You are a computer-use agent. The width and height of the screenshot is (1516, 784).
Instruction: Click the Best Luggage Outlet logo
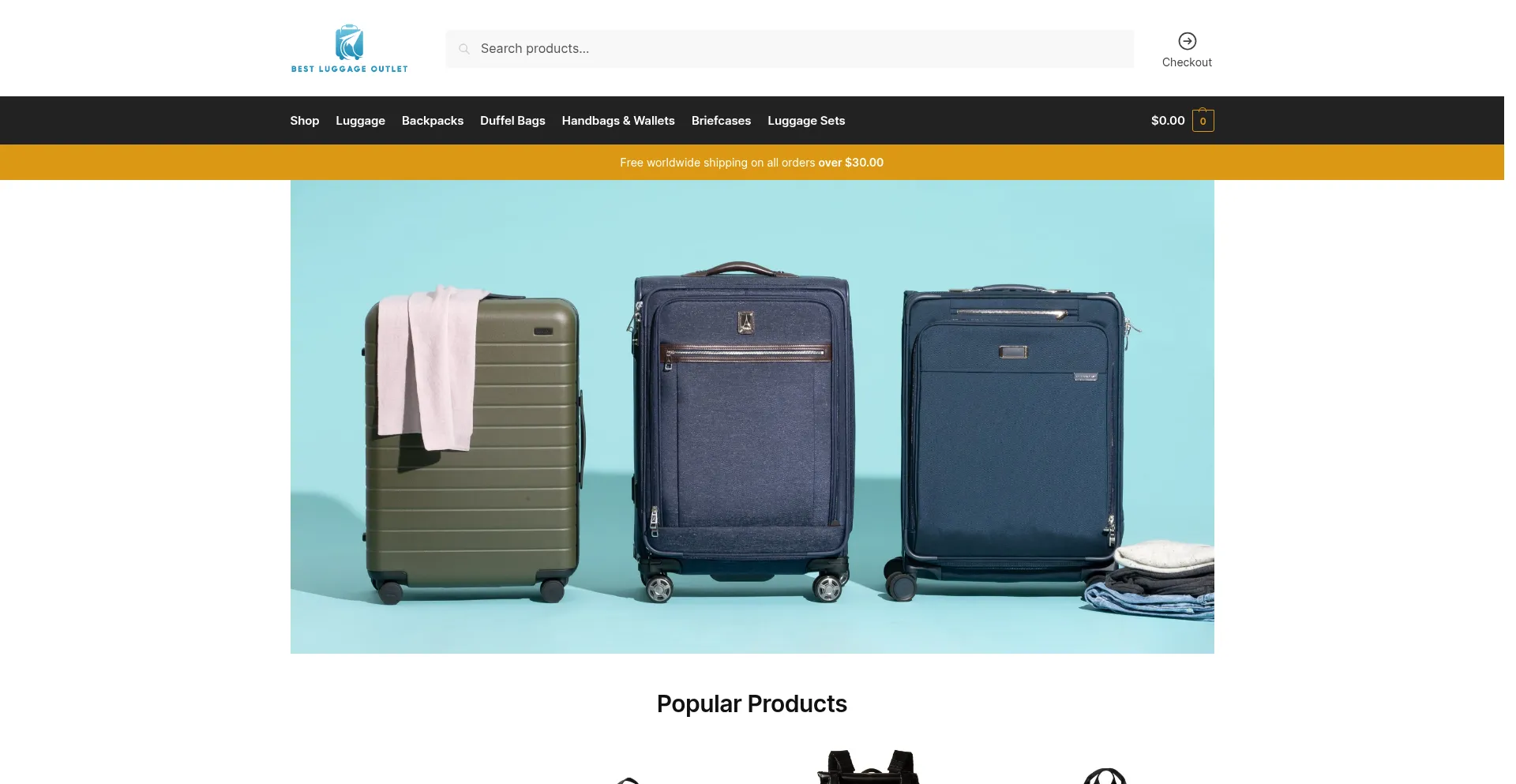tap(349, 48)
